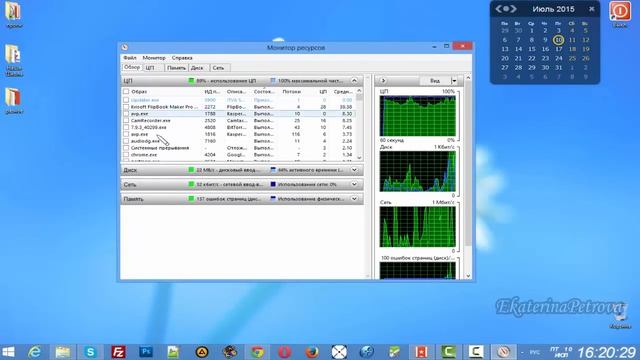The height and width of the screenshot is (360, 640).
Task: Open Photoshop from the taskbar
Action: coord(146,352)
